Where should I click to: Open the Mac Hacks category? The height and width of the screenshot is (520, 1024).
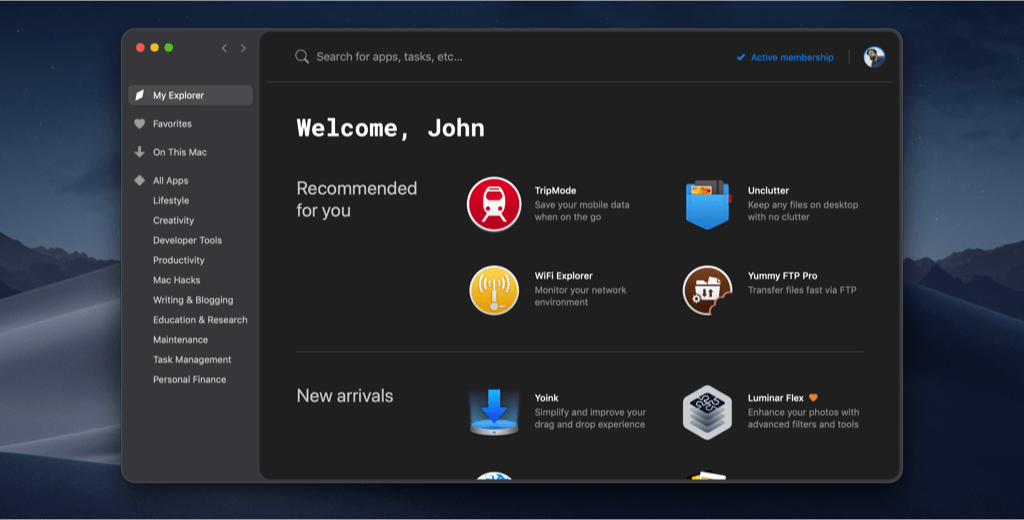pyautogui.click(x=176, y=280)
